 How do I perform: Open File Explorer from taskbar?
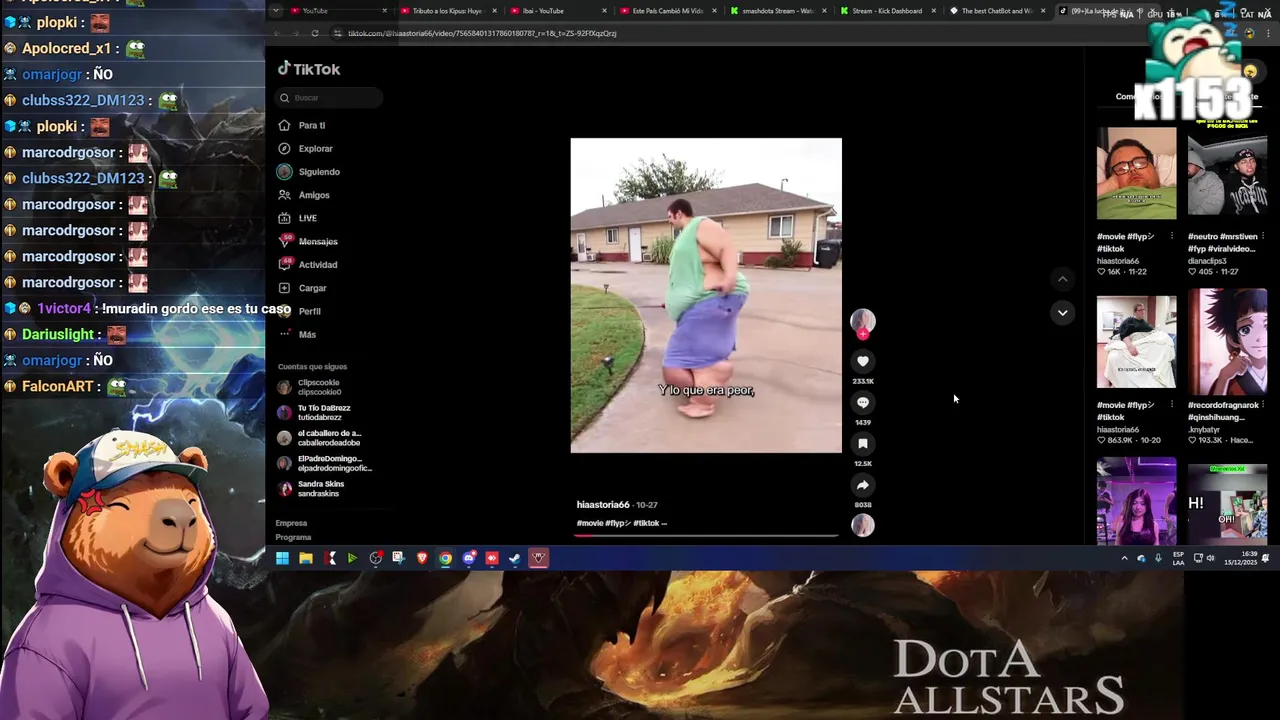coord(306,558)
